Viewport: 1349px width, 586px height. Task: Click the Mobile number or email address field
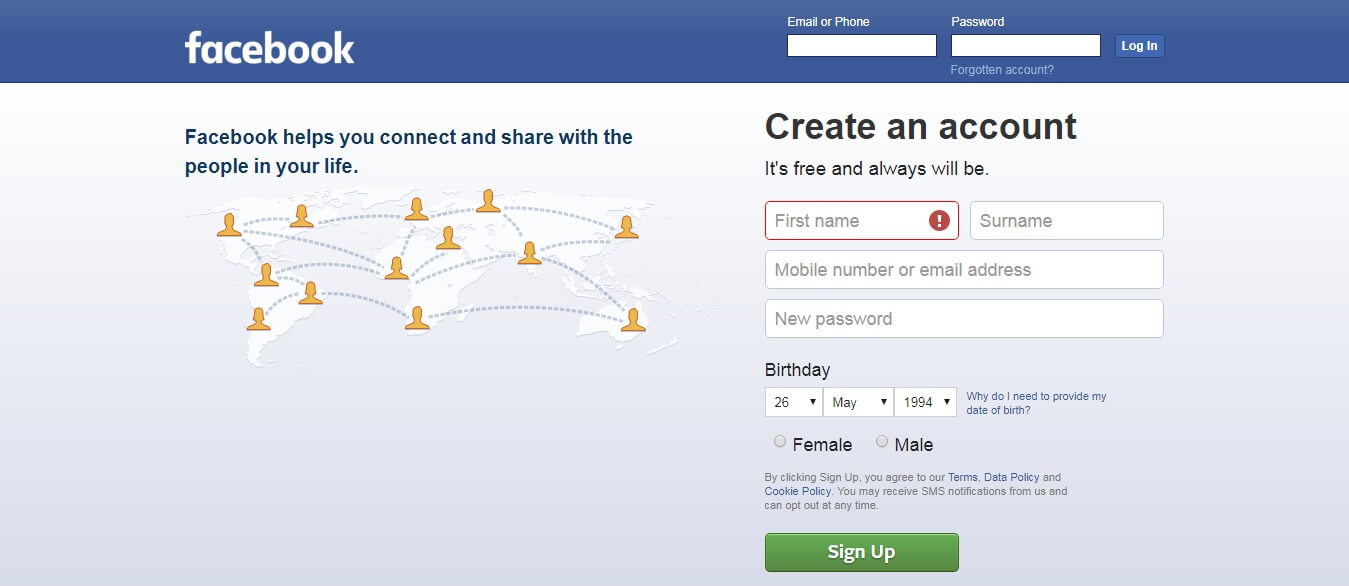[964, 269]
